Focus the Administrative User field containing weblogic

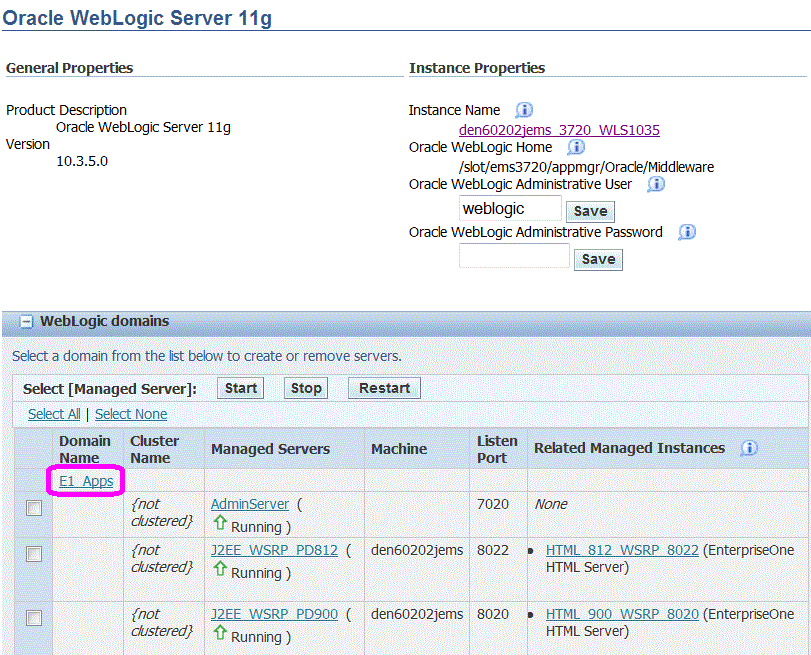point(510,209)
